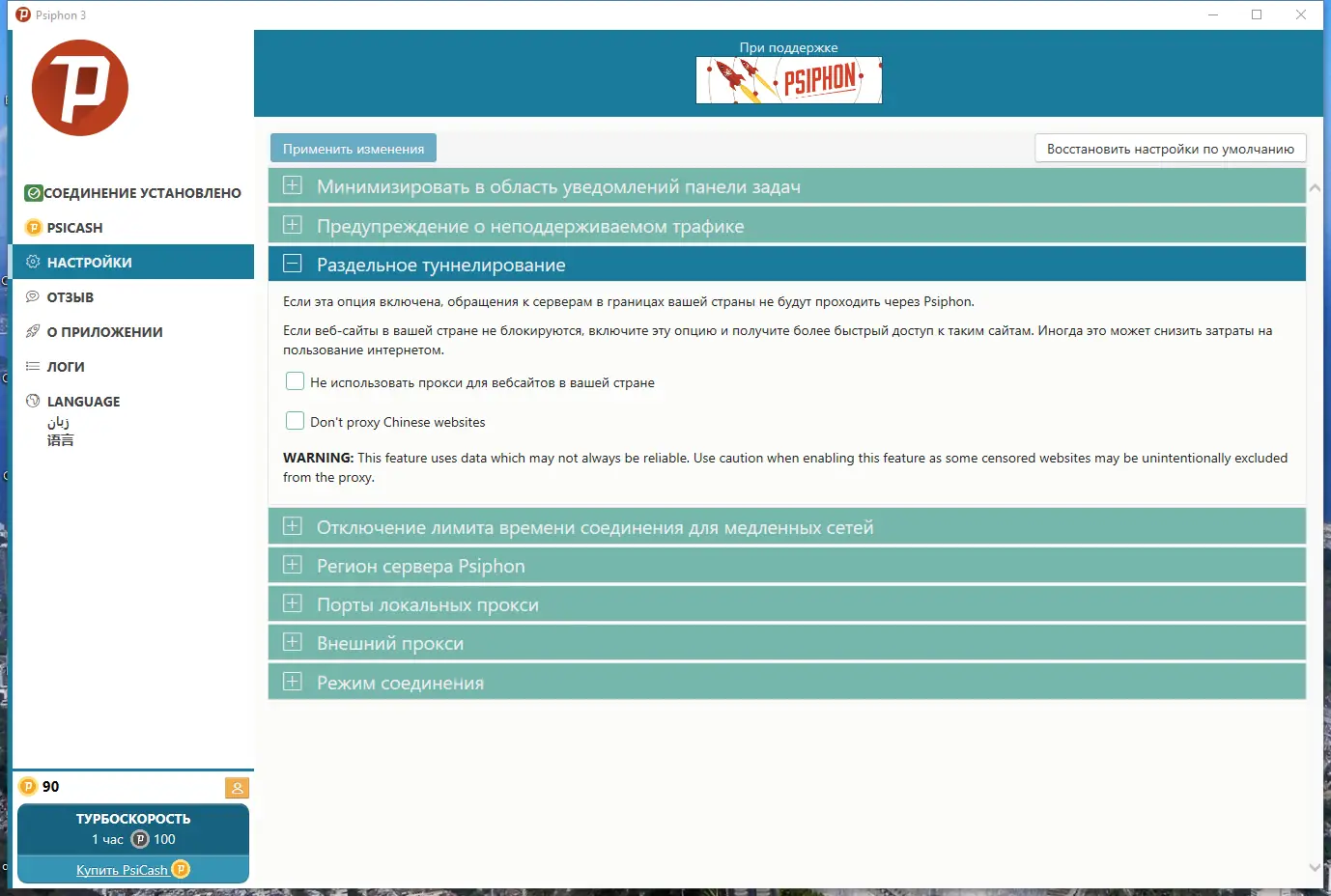Click the coin icon in Купить PsiCash

(x=181, y=869)
